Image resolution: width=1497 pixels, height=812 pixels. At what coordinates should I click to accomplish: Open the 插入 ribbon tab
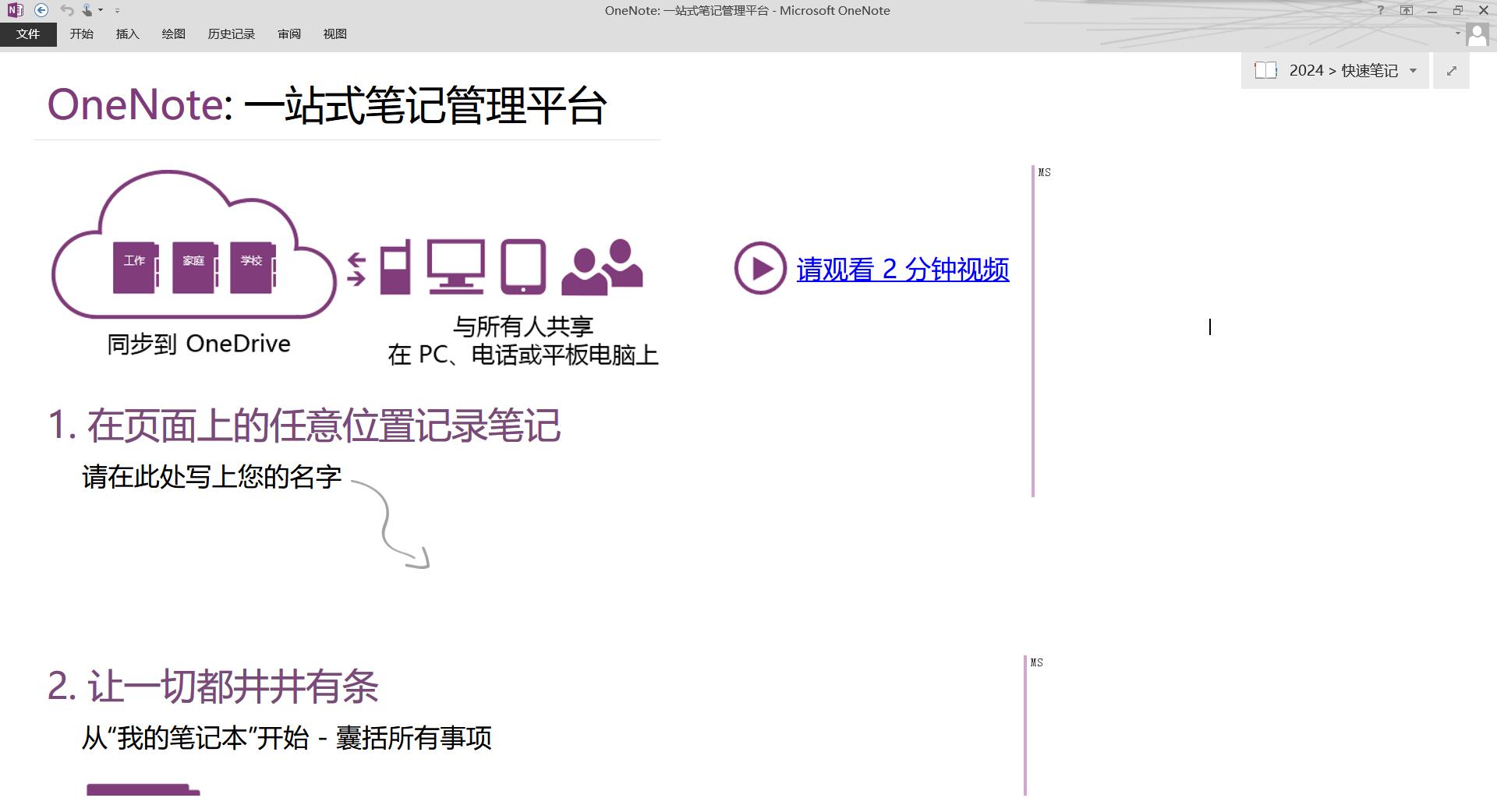[x=127, y=34]
